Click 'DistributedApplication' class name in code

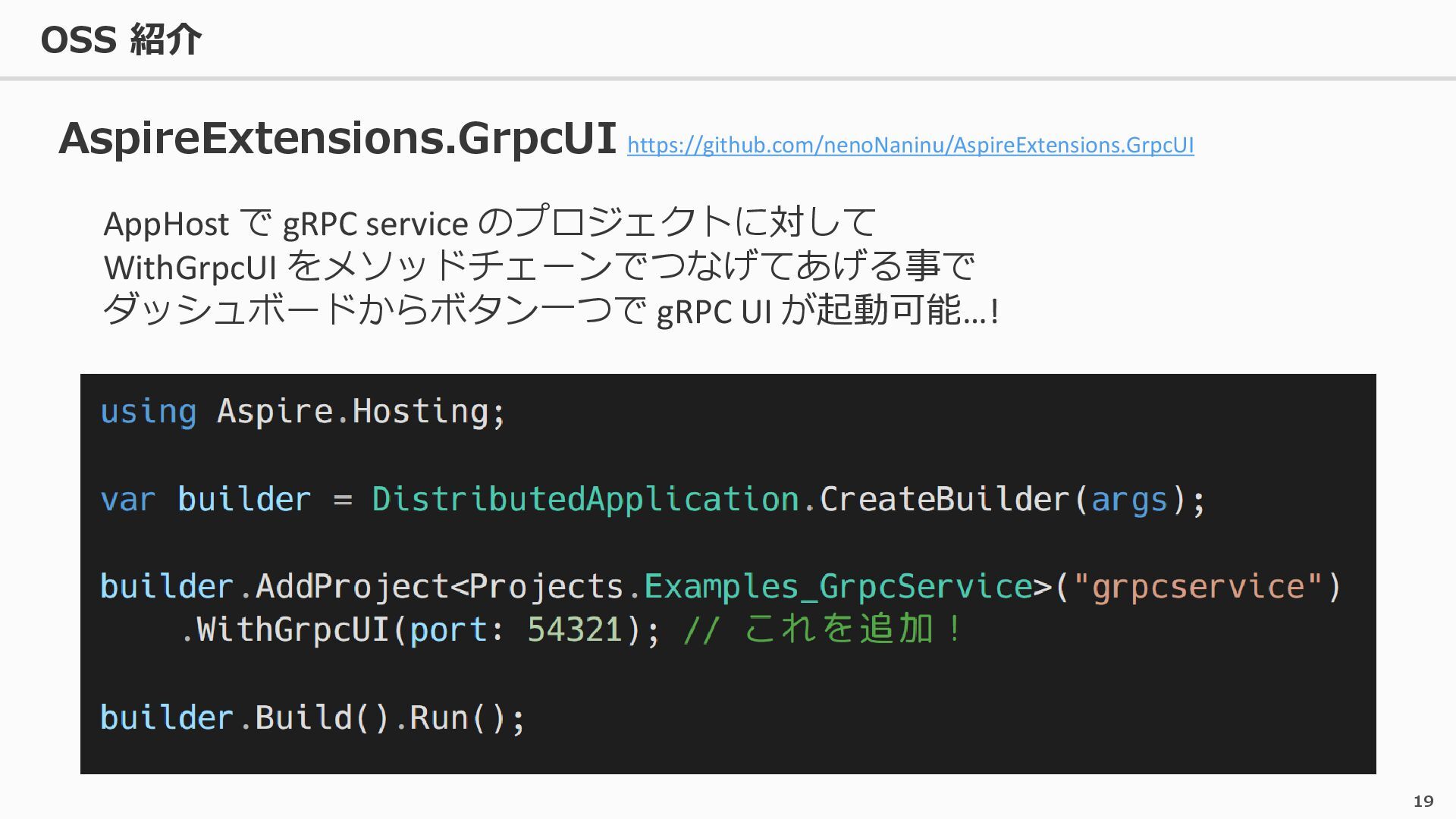(585, 500)
